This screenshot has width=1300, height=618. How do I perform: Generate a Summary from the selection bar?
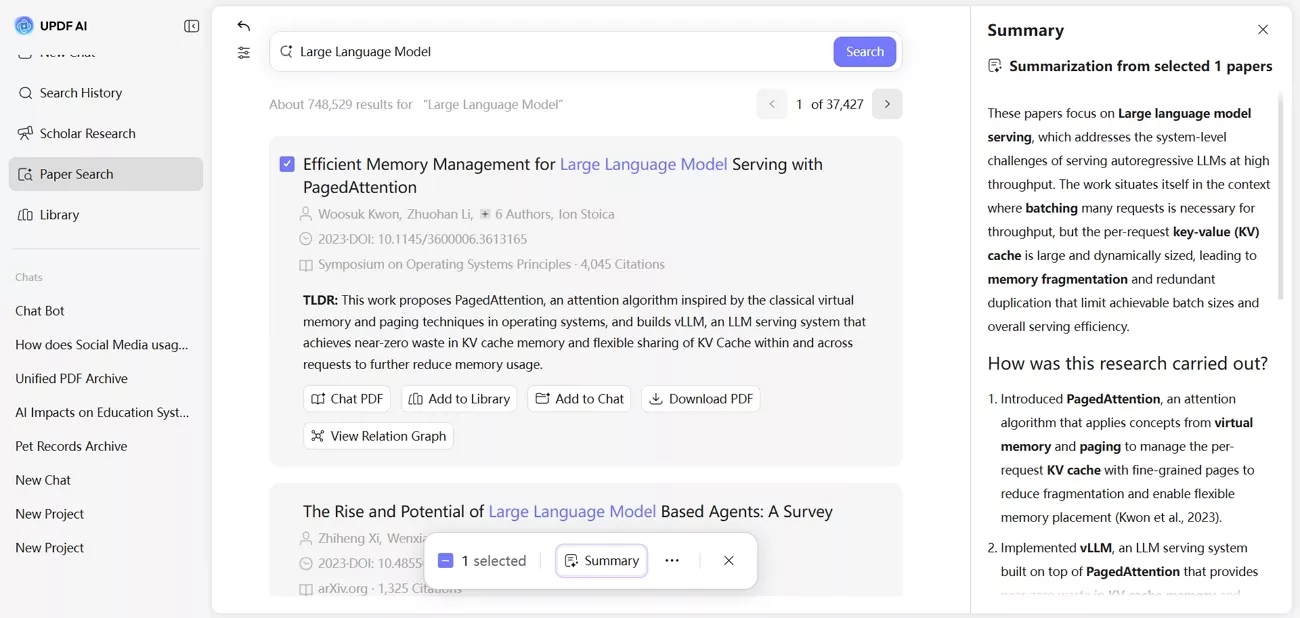[601, 560]
